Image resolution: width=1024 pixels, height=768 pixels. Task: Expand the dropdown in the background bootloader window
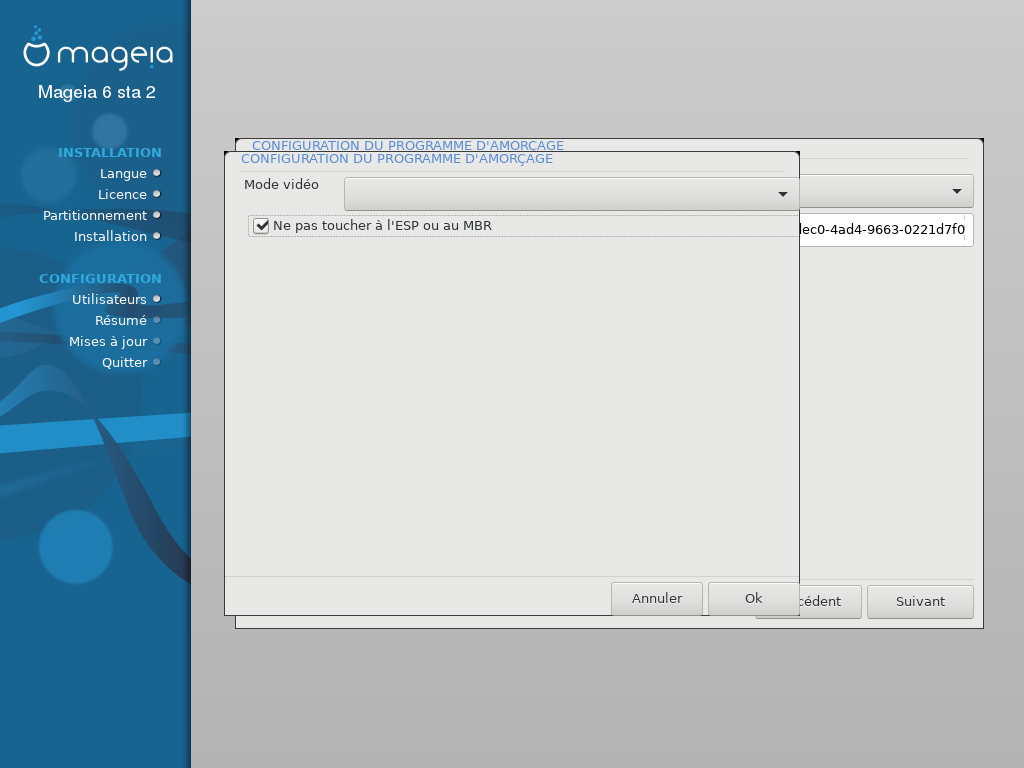[x=886, y=191]
